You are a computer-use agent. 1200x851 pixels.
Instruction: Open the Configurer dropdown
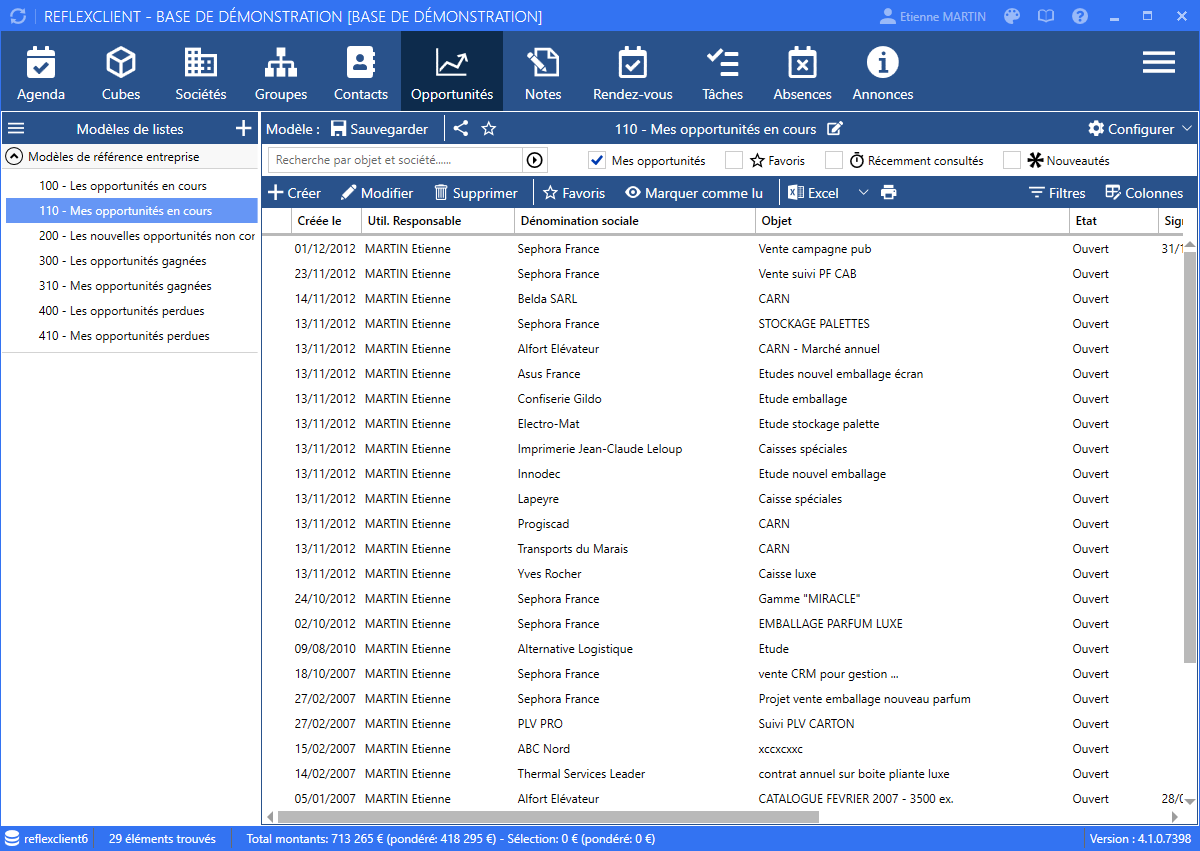tap(1140, 128)
